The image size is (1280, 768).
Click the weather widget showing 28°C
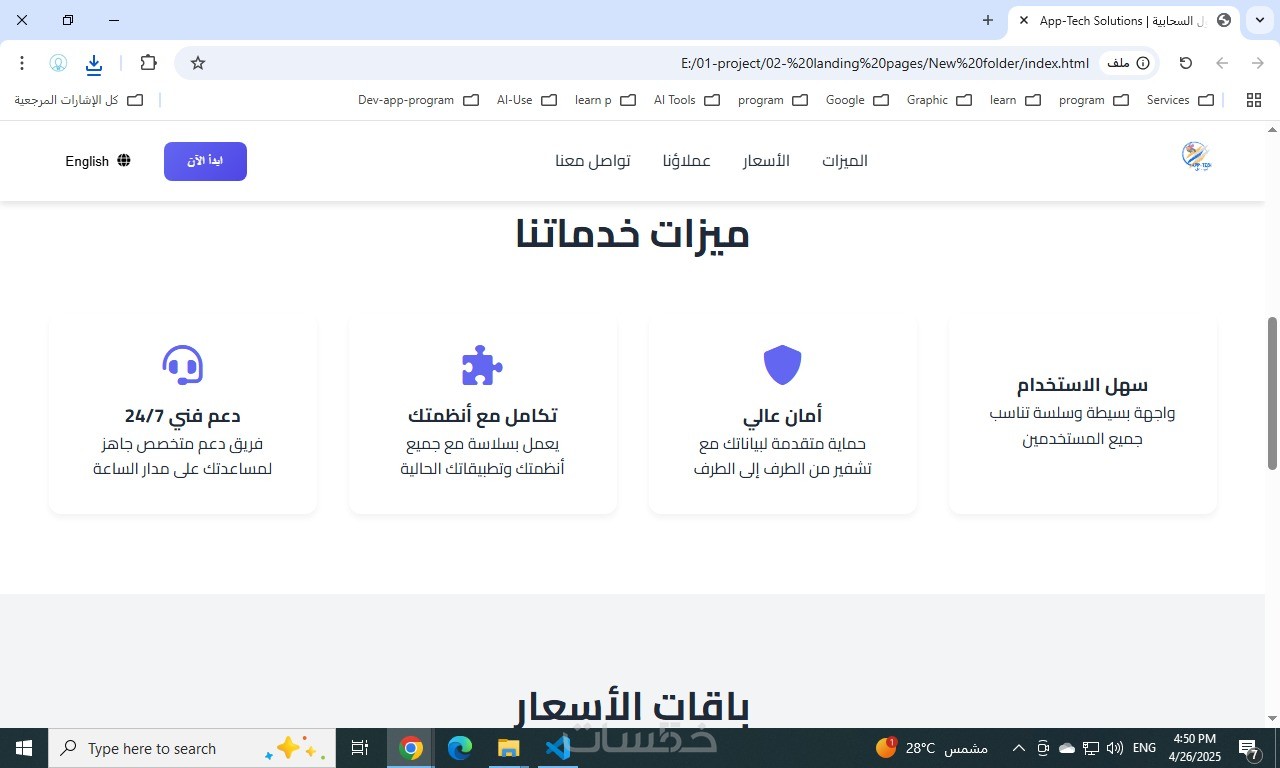tap(932, 748)
